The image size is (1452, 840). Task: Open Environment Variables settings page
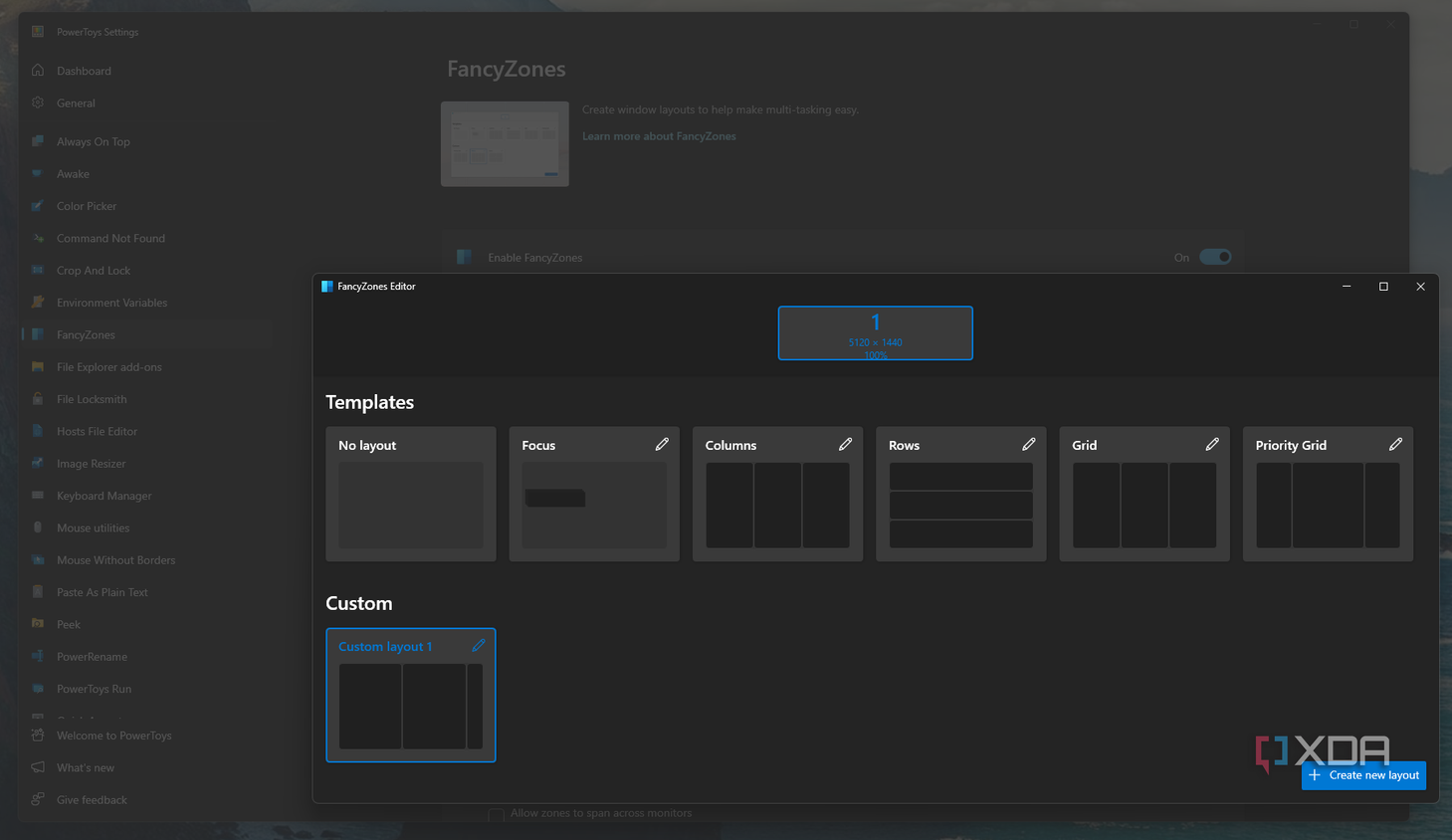point(111,303)
